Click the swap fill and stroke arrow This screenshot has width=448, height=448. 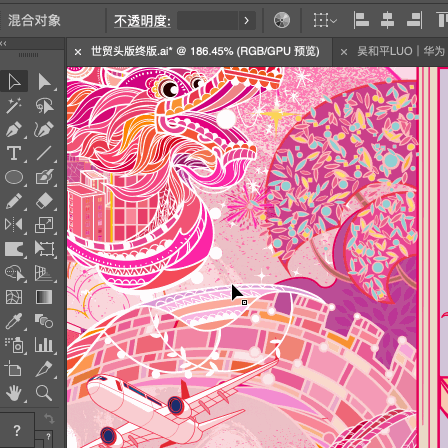tap(49, 419)
